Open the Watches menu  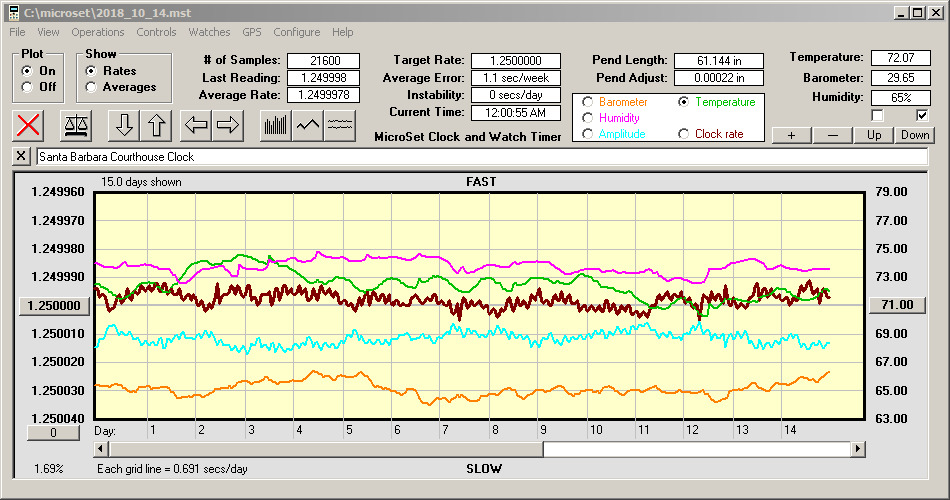click(x=209, y=32)
